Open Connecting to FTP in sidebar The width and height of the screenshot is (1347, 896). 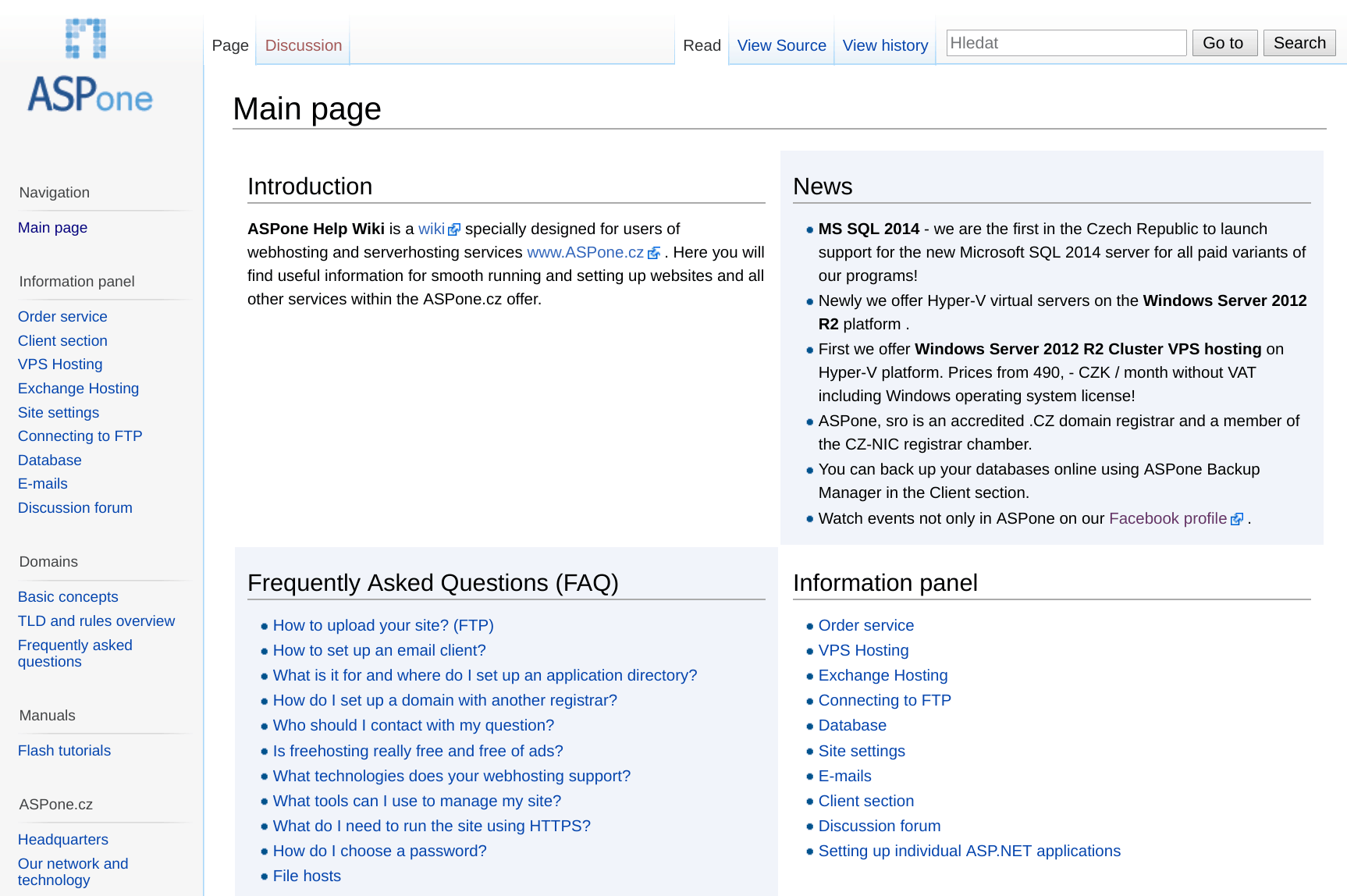click(x=80, y=436)
